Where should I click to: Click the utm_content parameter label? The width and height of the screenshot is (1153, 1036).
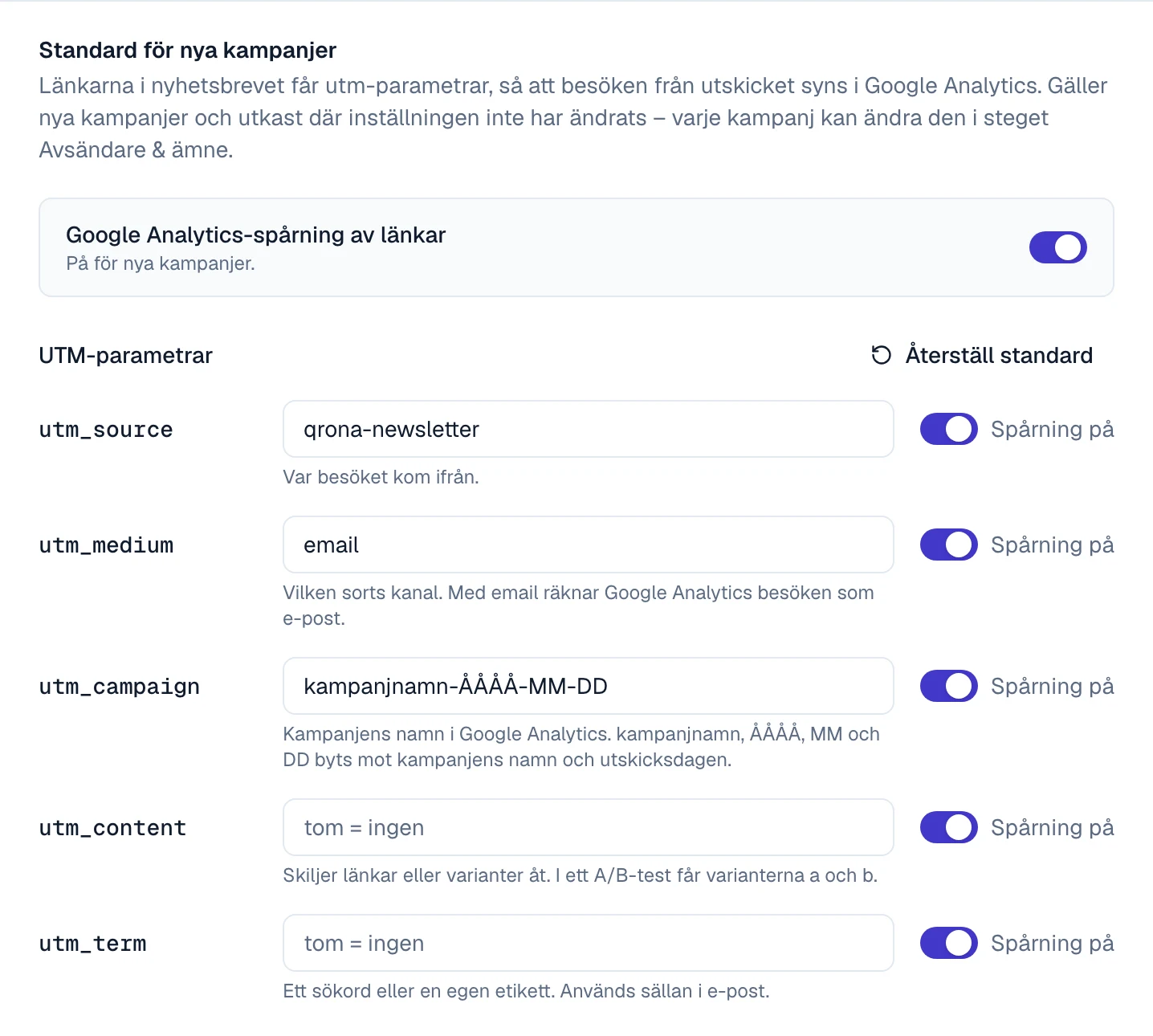(112, 828)
